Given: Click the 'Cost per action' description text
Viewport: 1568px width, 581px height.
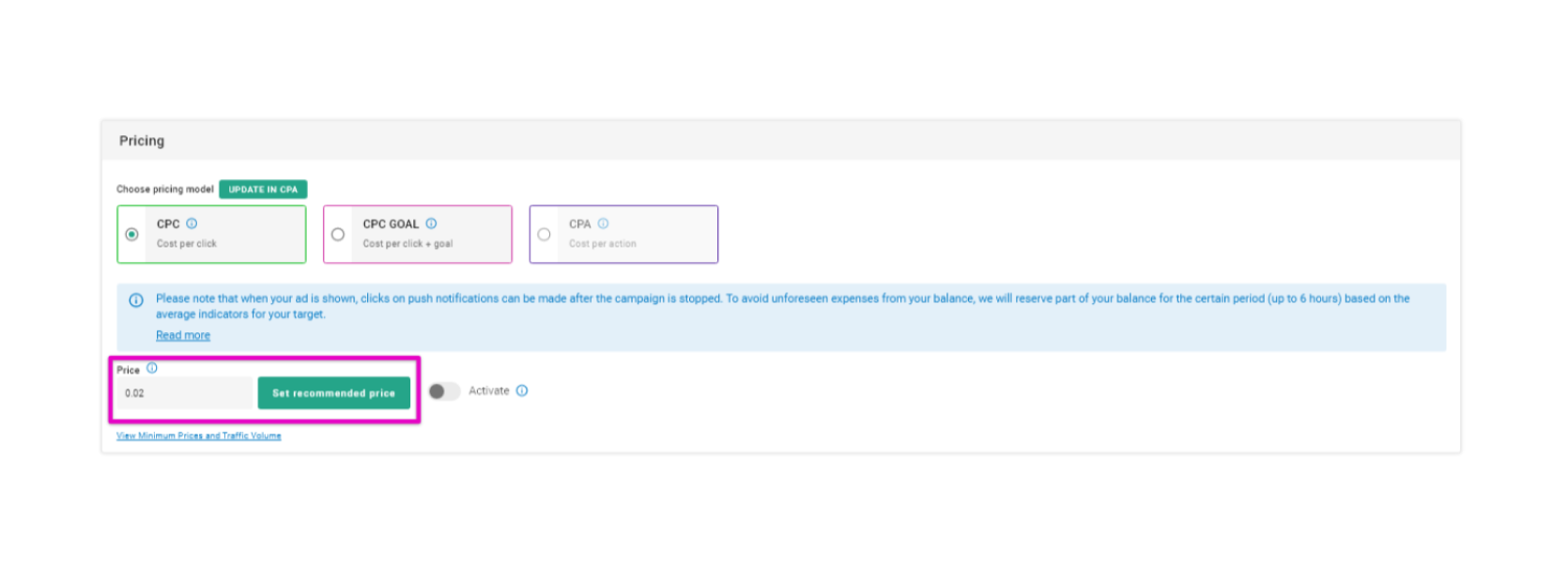Looking at the screenshot, I should 602,244.
